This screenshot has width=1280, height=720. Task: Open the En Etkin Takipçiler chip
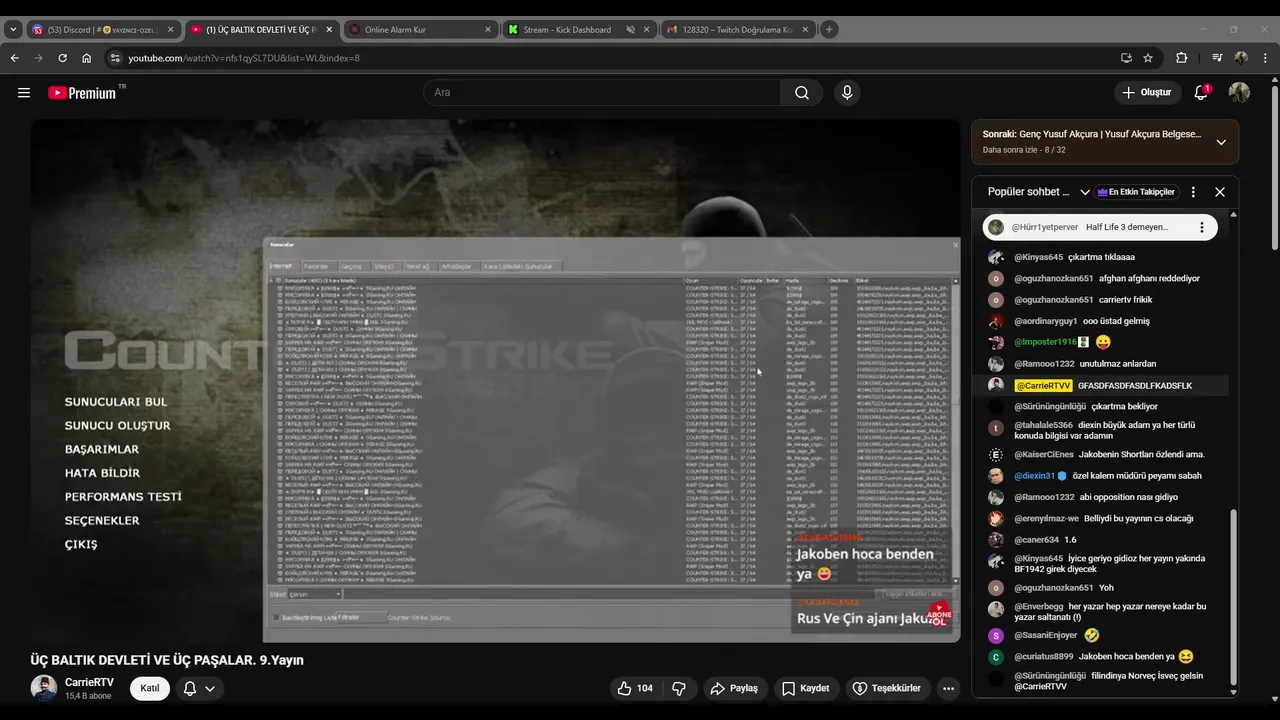1136,192
